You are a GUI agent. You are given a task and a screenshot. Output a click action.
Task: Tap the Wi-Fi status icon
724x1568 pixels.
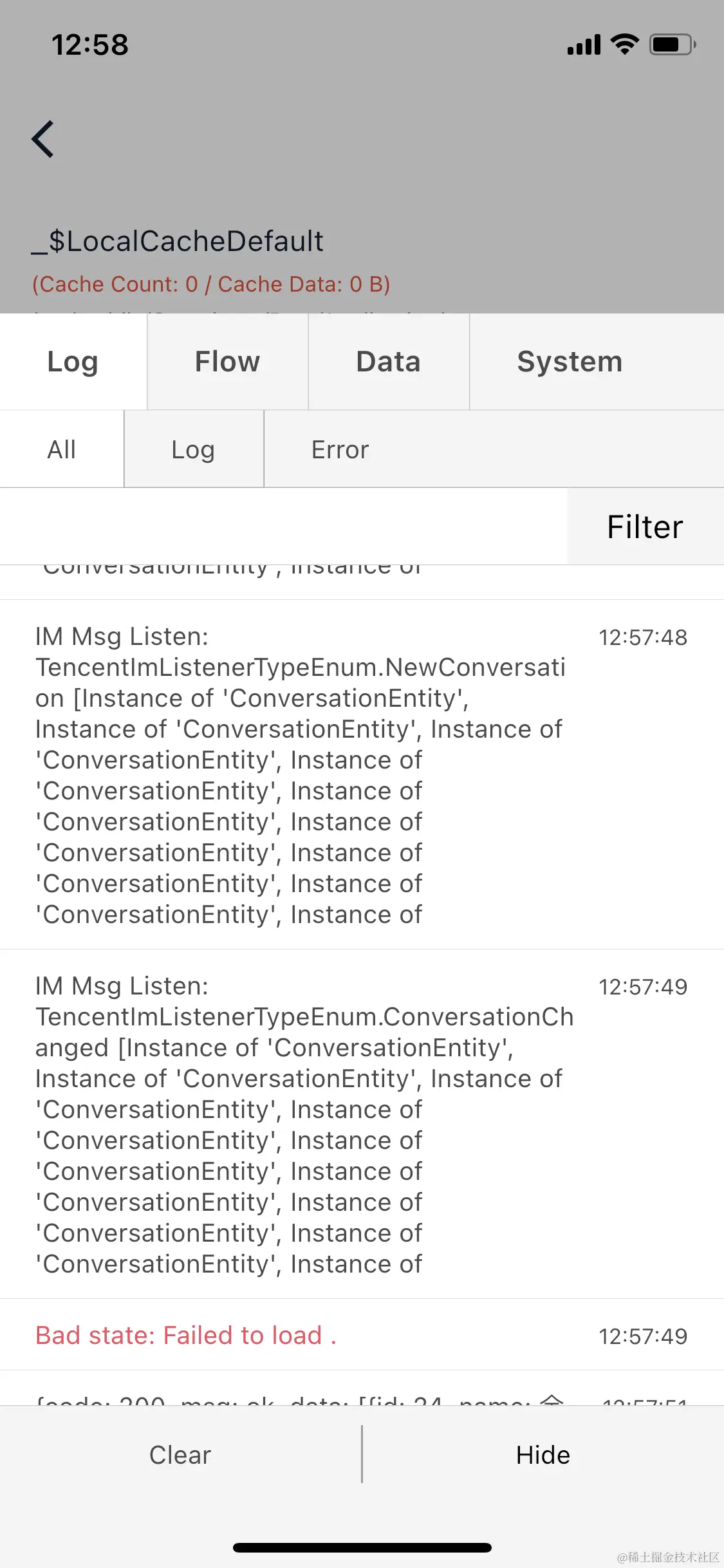pos(624,44)
